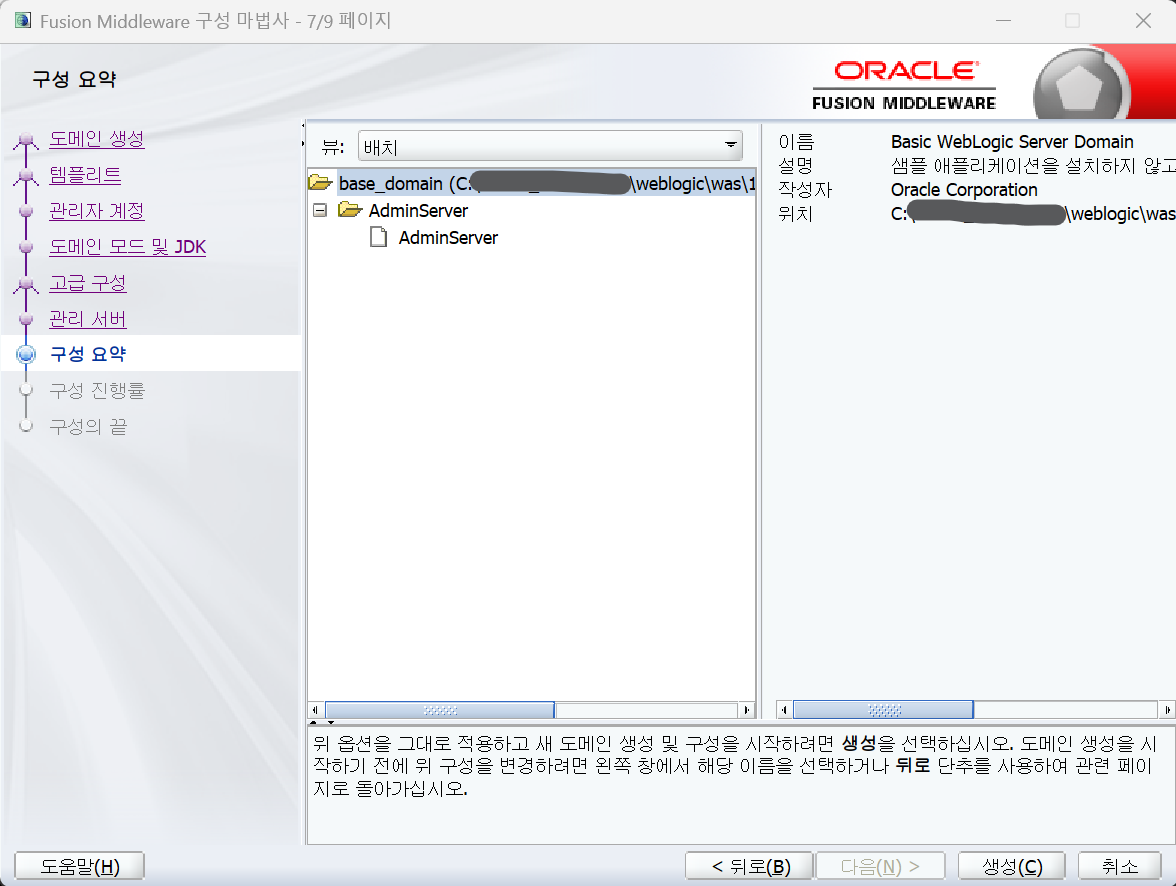Click the 템플리트 step marker icon
1176x886 pixels.
(x=26, y=176)
